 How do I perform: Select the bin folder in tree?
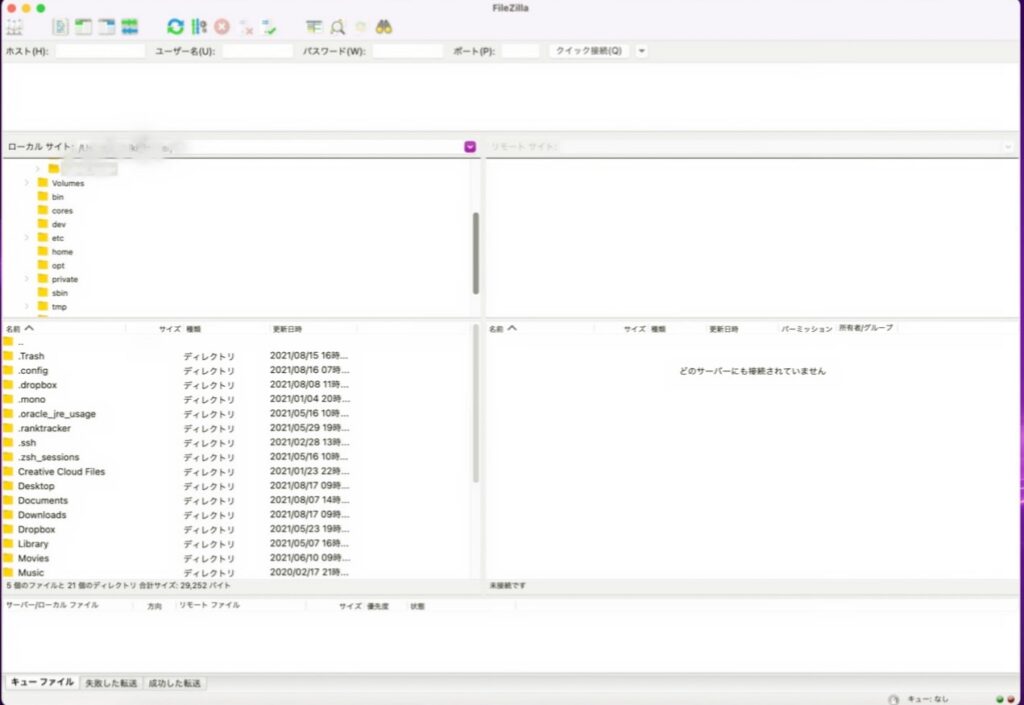[x=57, y=196]
